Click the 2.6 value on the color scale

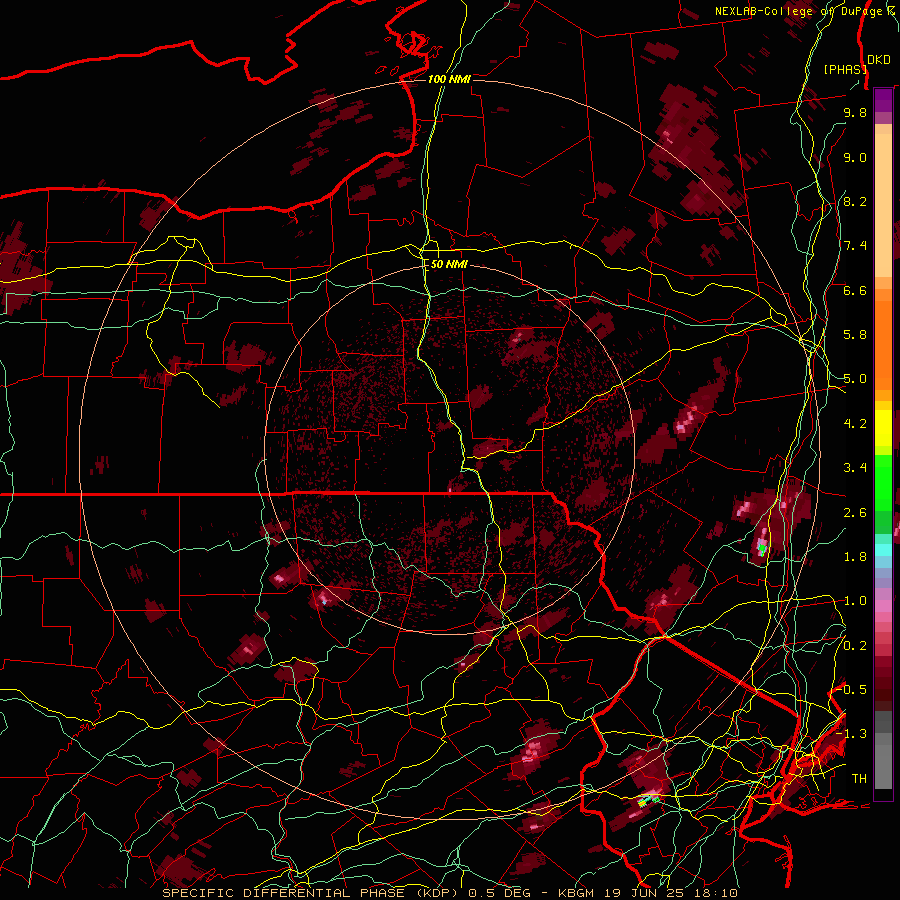[855, 513]
